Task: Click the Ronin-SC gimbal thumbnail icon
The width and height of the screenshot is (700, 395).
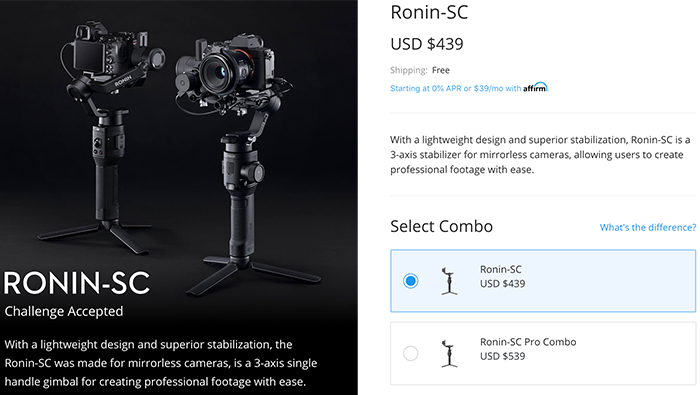Action: click(449, 281)
